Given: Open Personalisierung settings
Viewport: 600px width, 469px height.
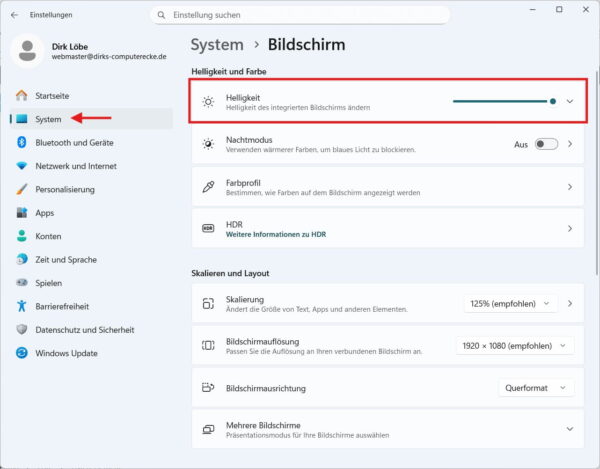Looking at the screenshot, I should tap(91, 189).
